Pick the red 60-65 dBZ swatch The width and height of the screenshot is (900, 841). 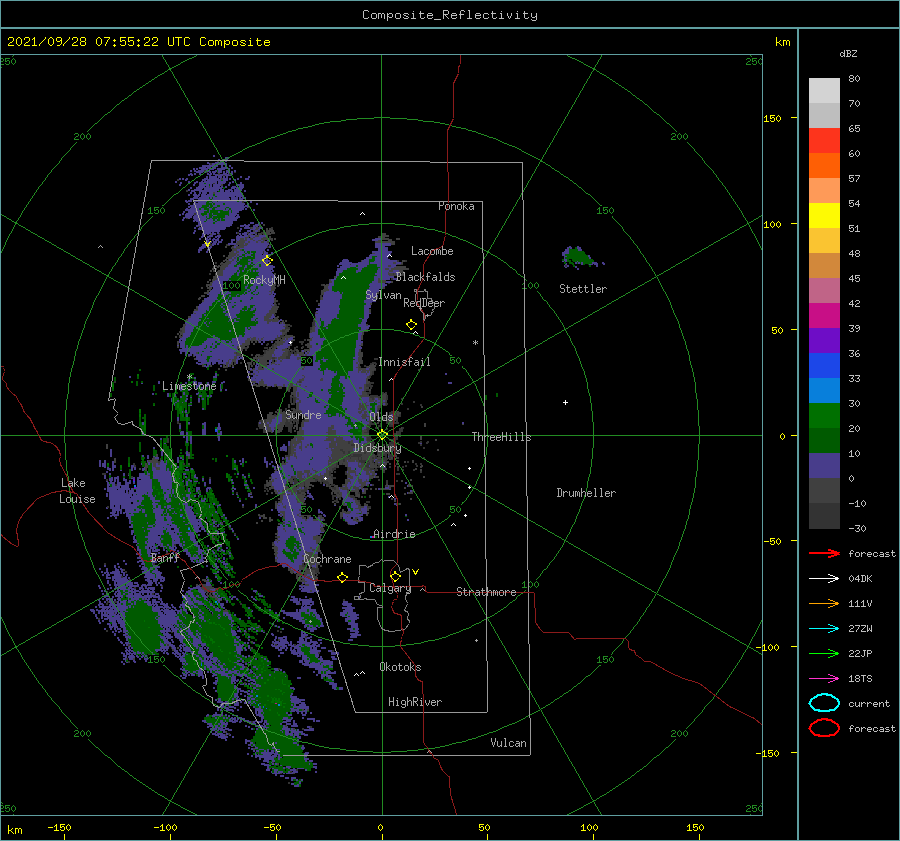(x=824, y=140)
